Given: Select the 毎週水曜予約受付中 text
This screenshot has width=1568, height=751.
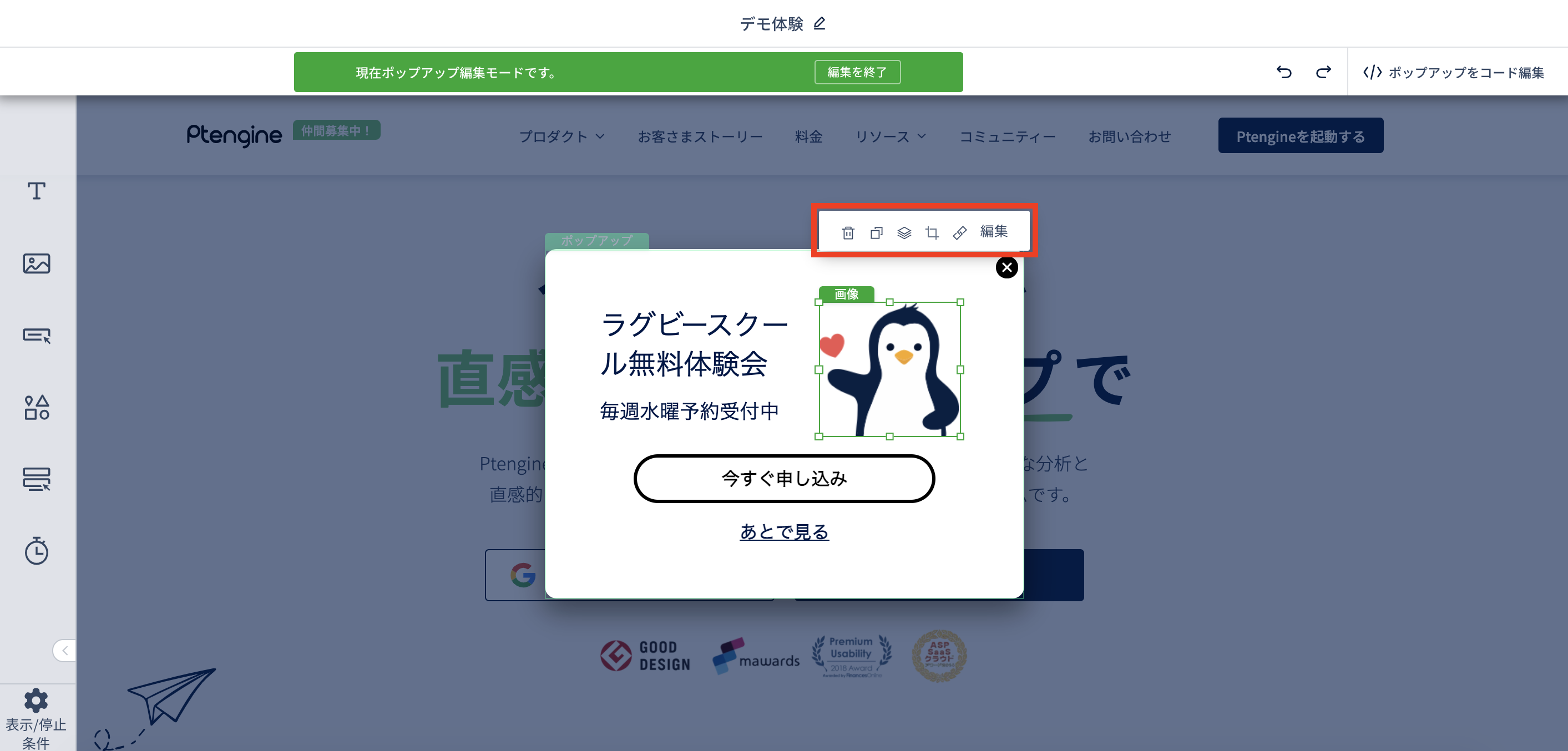Looking at the screenshot, I should click(689, 412).
